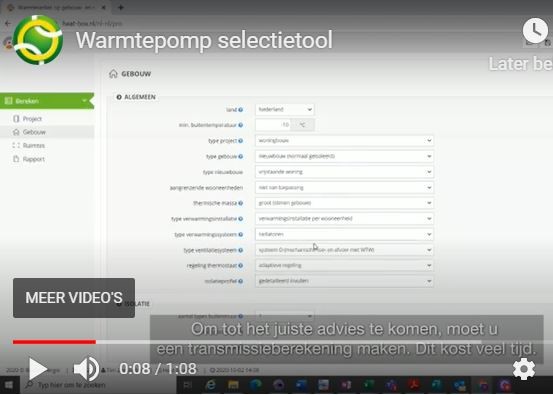553x395 pixels.
Task: Click the house icon beside GEBOUW heading
Action: click(x=113, y=74)
